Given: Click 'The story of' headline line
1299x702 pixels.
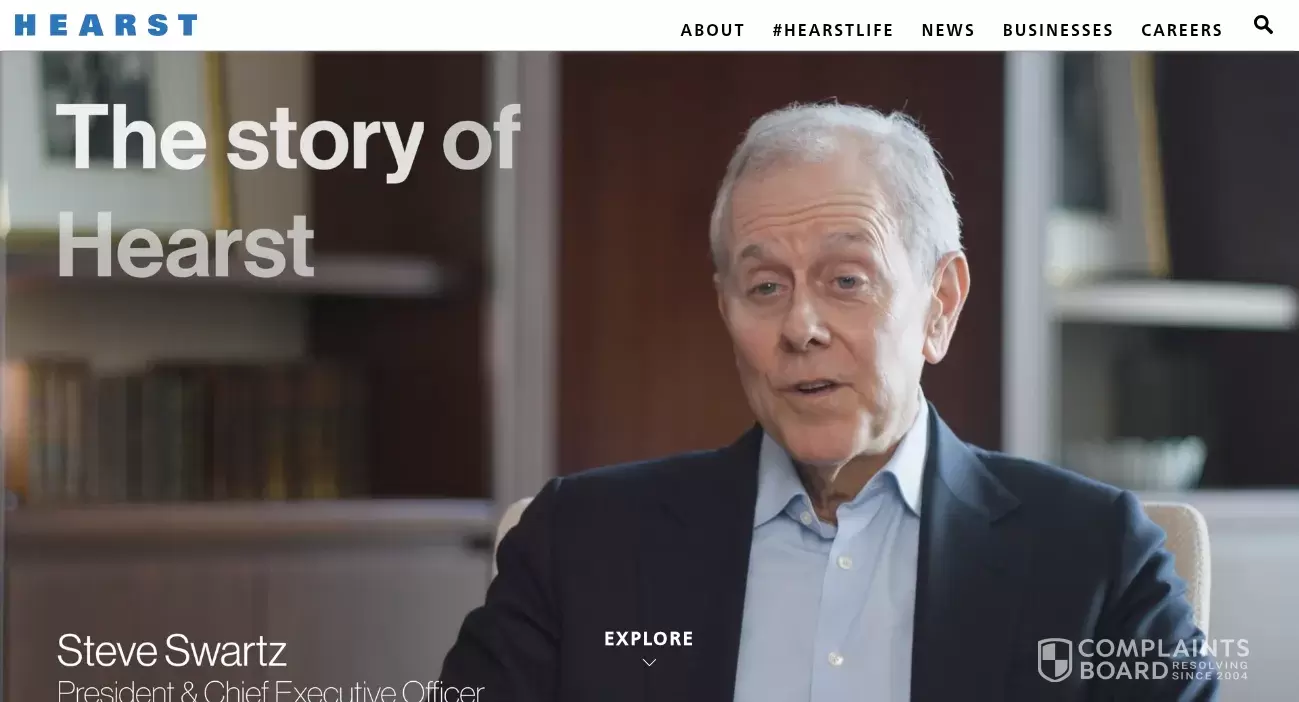Looking at the screenshot, I should click(x=288, y=138).
